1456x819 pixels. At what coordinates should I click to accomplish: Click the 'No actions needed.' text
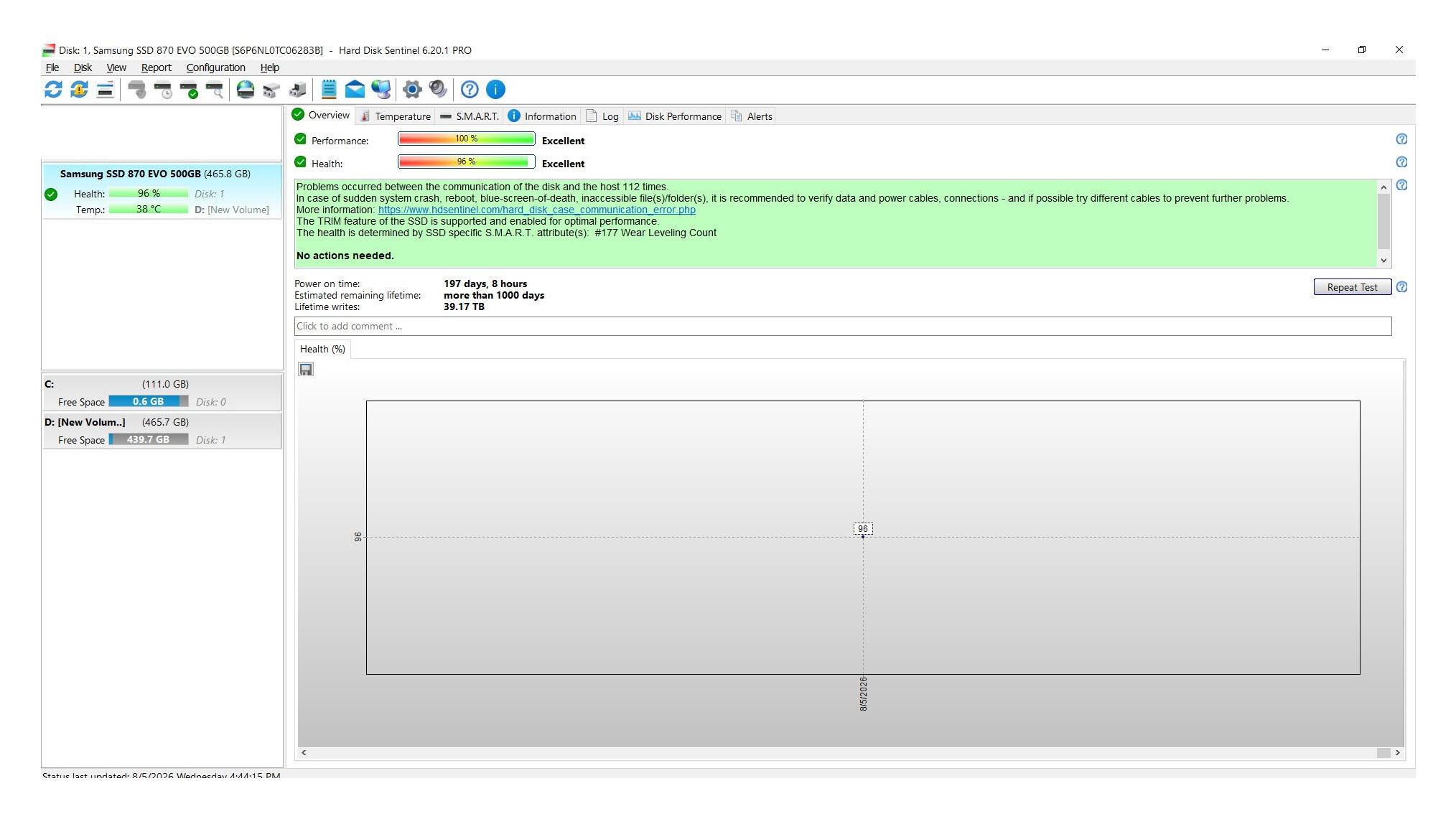point(345,256)
